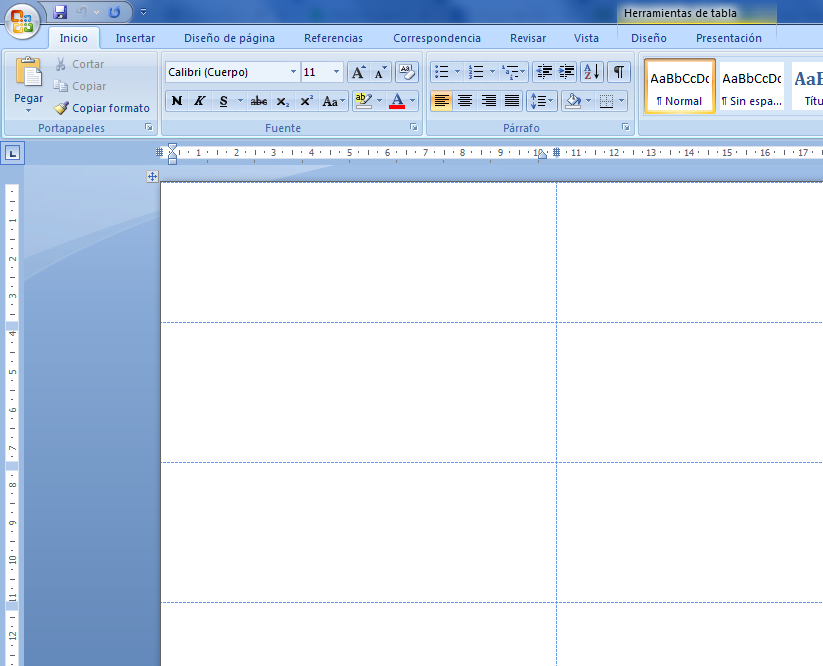The width and height of the screenshot is (823, 666).
Task: Click inside the first table cell
Action: click(x=358, y=252)
